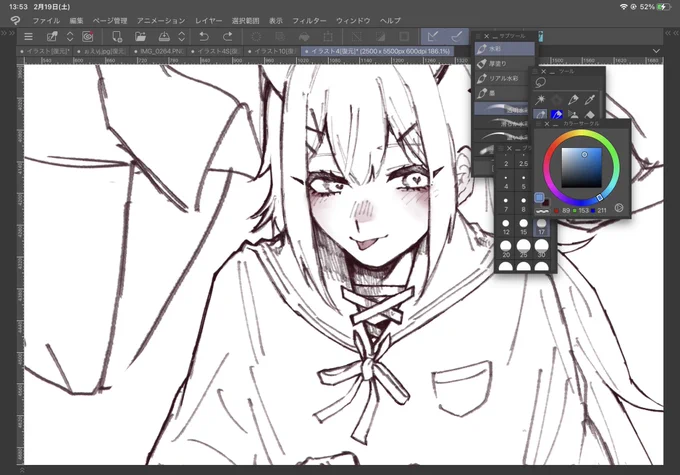This screenshot has height=475, width=680.
Task: Click the Clip Studio logo icon
Action: coord(15,20)
